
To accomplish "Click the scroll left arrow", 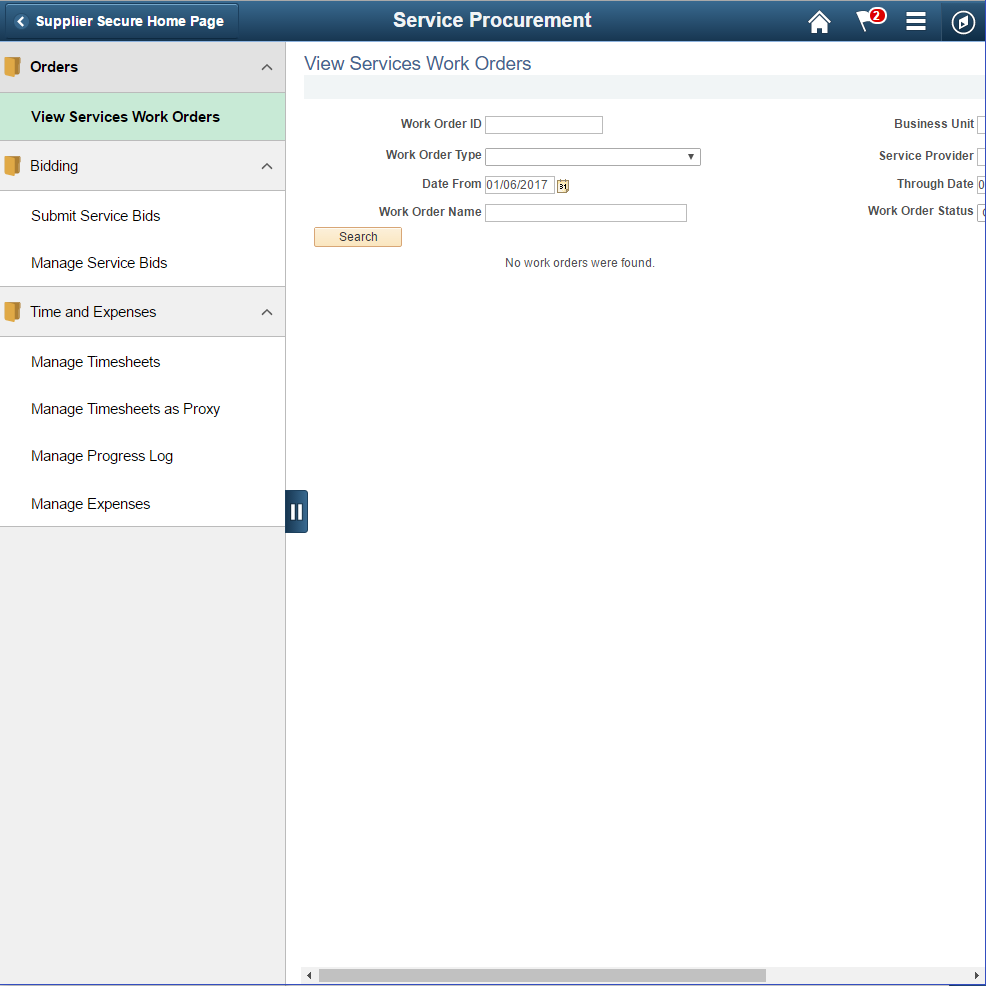I will [x=309, y=975].
